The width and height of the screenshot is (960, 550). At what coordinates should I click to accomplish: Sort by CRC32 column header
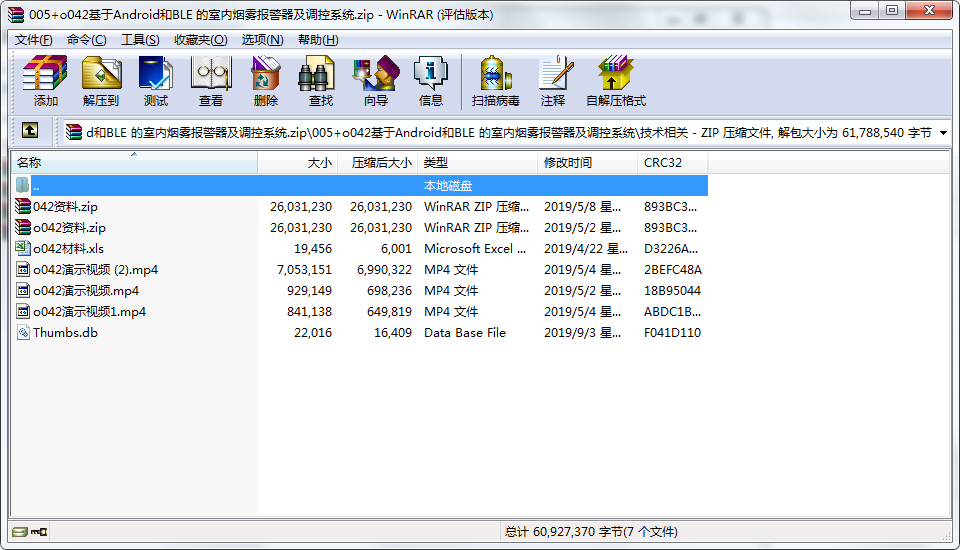pos(672,162)
